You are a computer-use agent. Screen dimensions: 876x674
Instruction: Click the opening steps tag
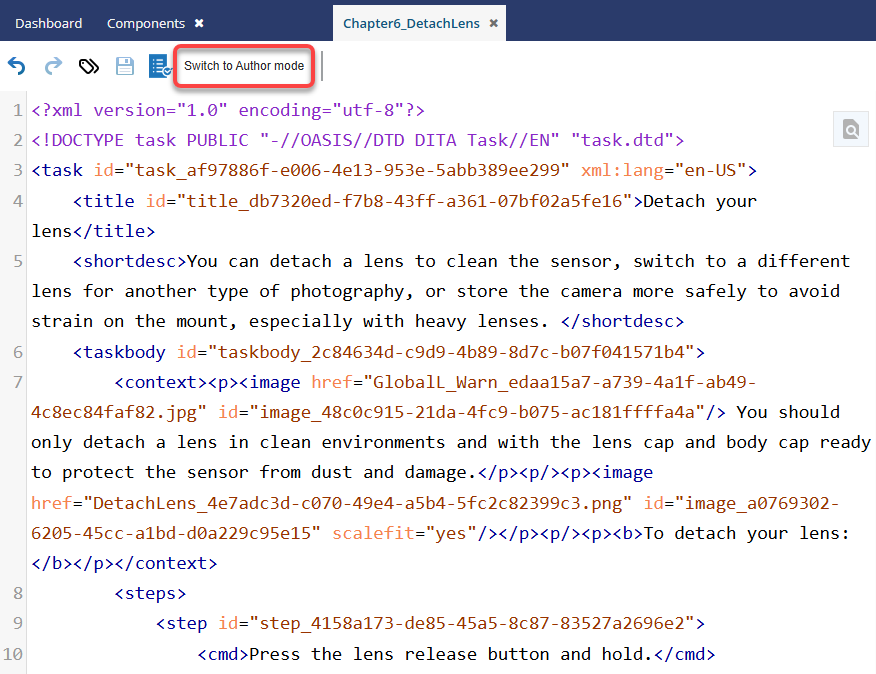tap(150, 593)
